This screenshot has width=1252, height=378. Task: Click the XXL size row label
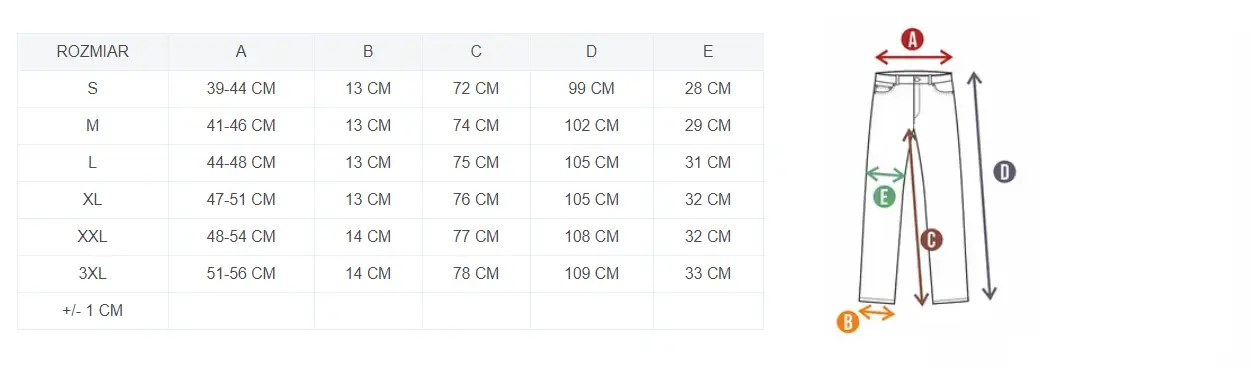pos(93,237)
